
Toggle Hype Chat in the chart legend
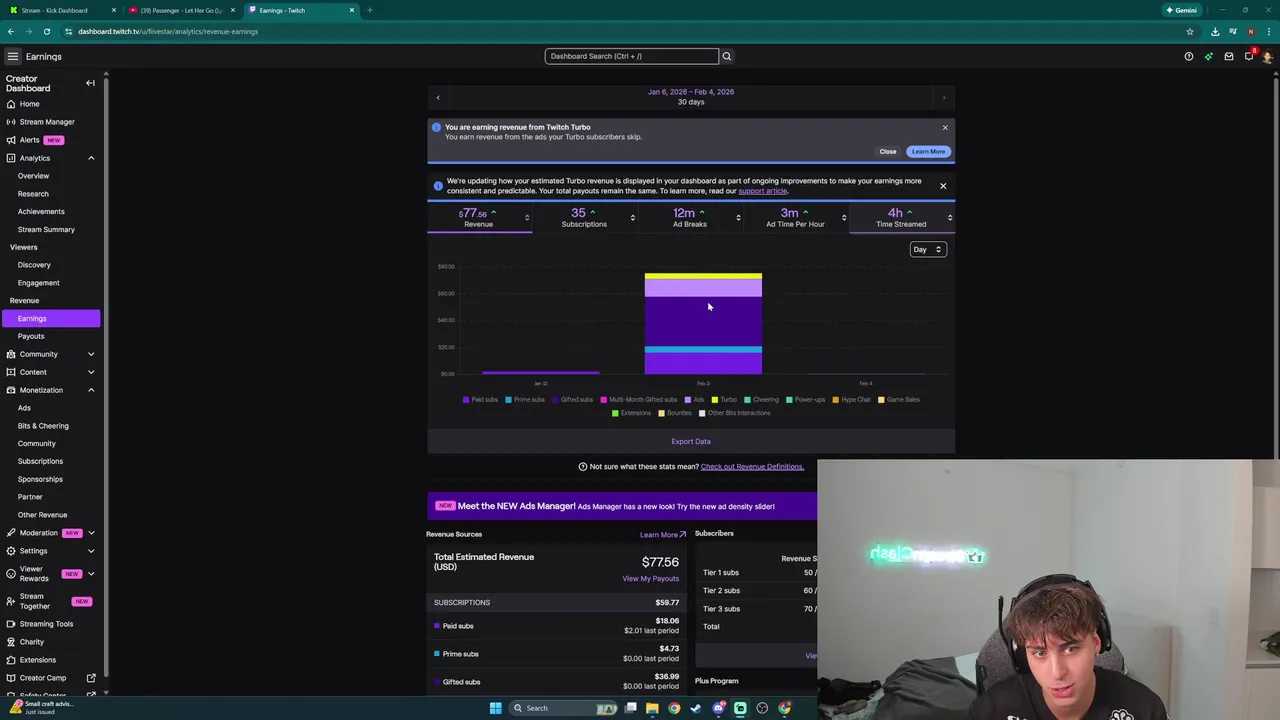(x=851, y=399)
